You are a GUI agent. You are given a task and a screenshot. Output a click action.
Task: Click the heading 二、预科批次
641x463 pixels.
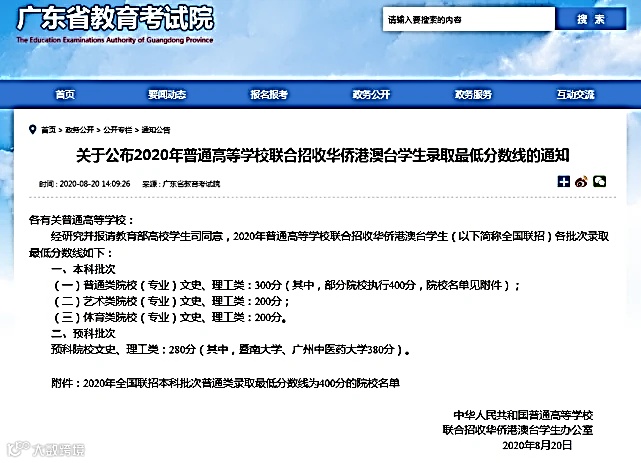pos(83,333)
